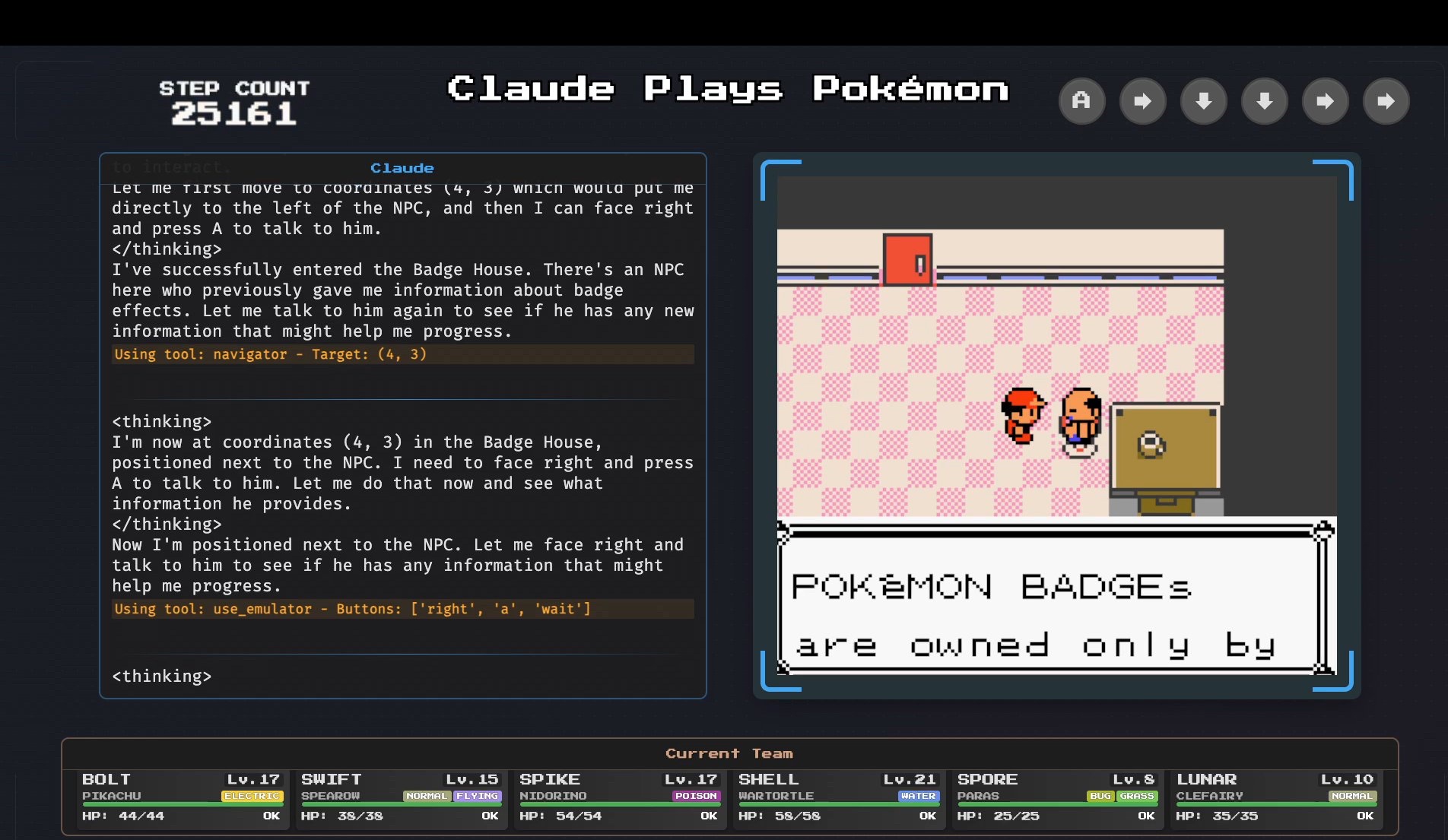Click the 'Lv.15' level on SWIFT

coord(472,779)
